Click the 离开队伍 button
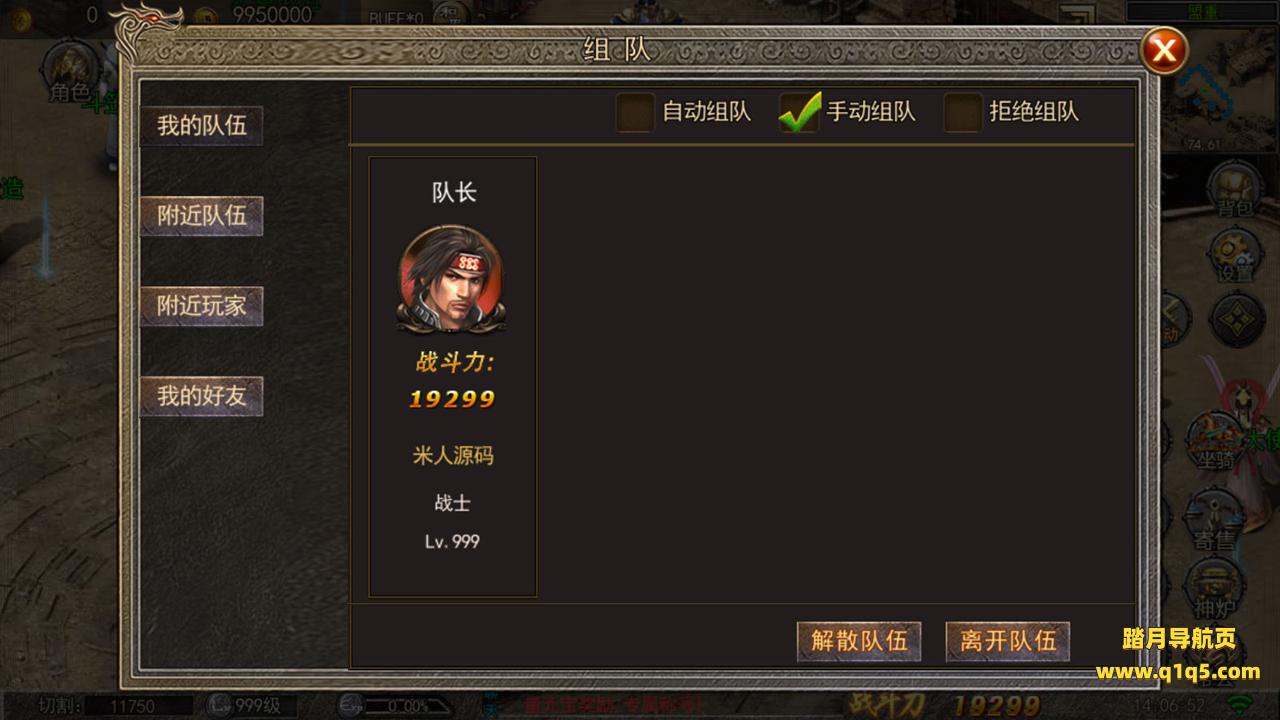Image resolution: width=1280 pixels, height=720 pixels. pos(1008,641)
